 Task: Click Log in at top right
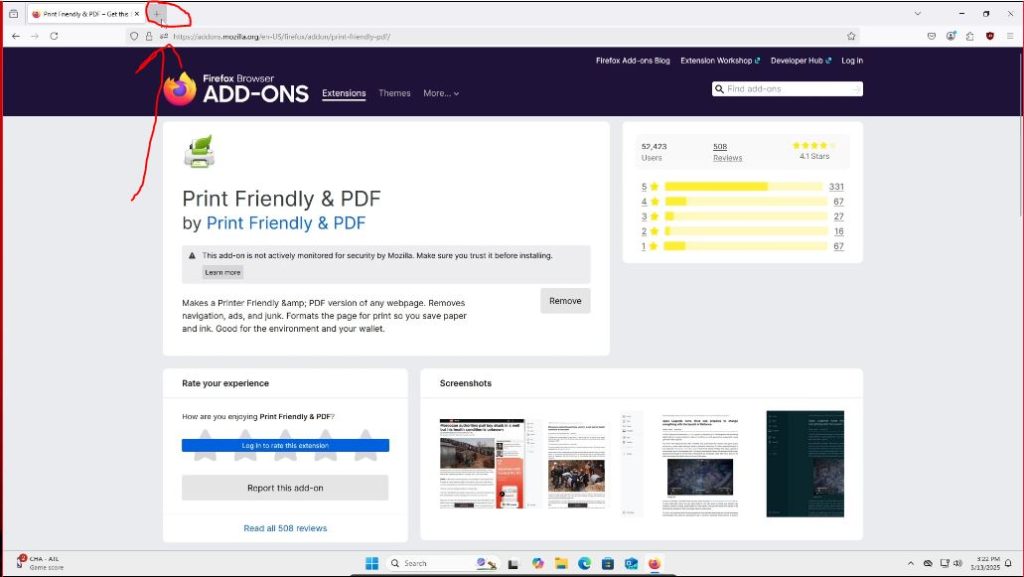(x=852, y=61)
